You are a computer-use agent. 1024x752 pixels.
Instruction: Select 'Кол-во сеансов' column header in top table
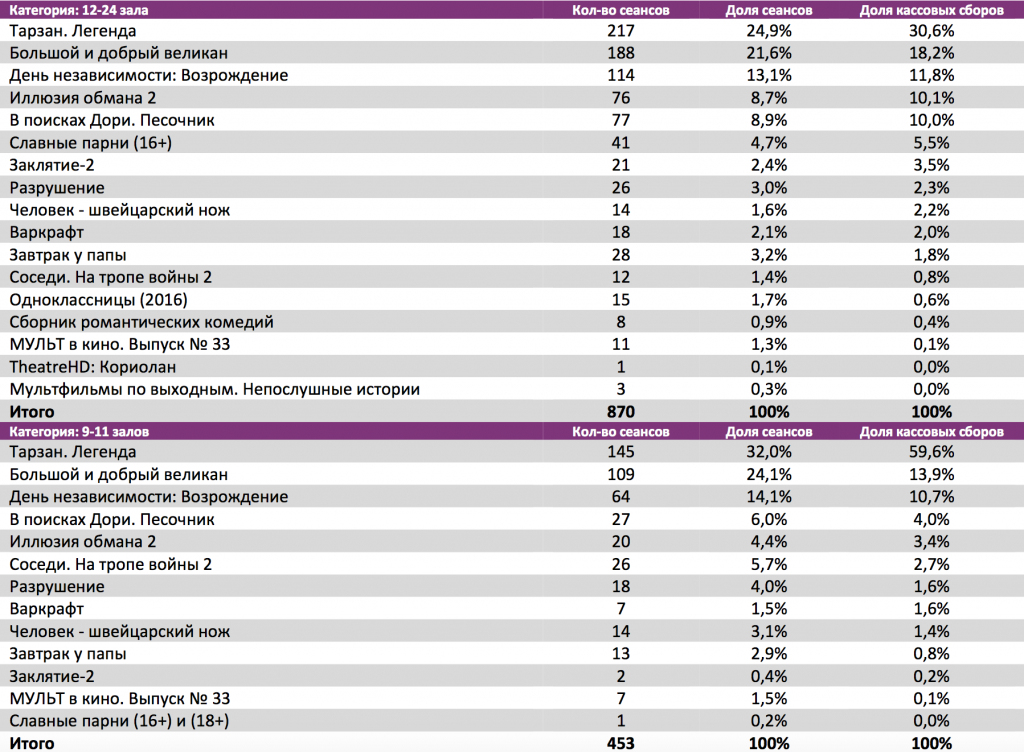click(621, 10)
